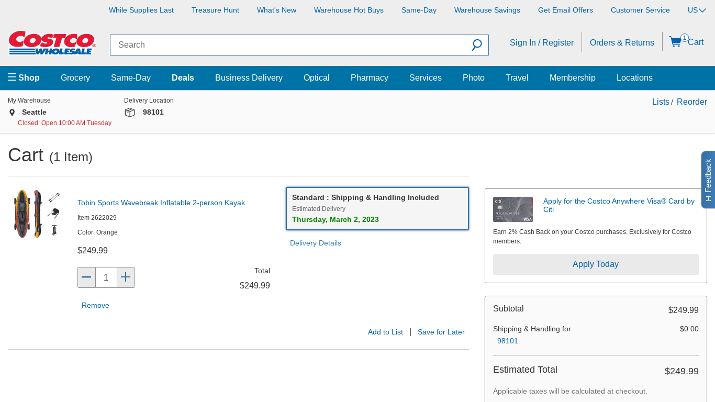
Task: Click While Supplies Last link
Action: [x=141, y=10]
